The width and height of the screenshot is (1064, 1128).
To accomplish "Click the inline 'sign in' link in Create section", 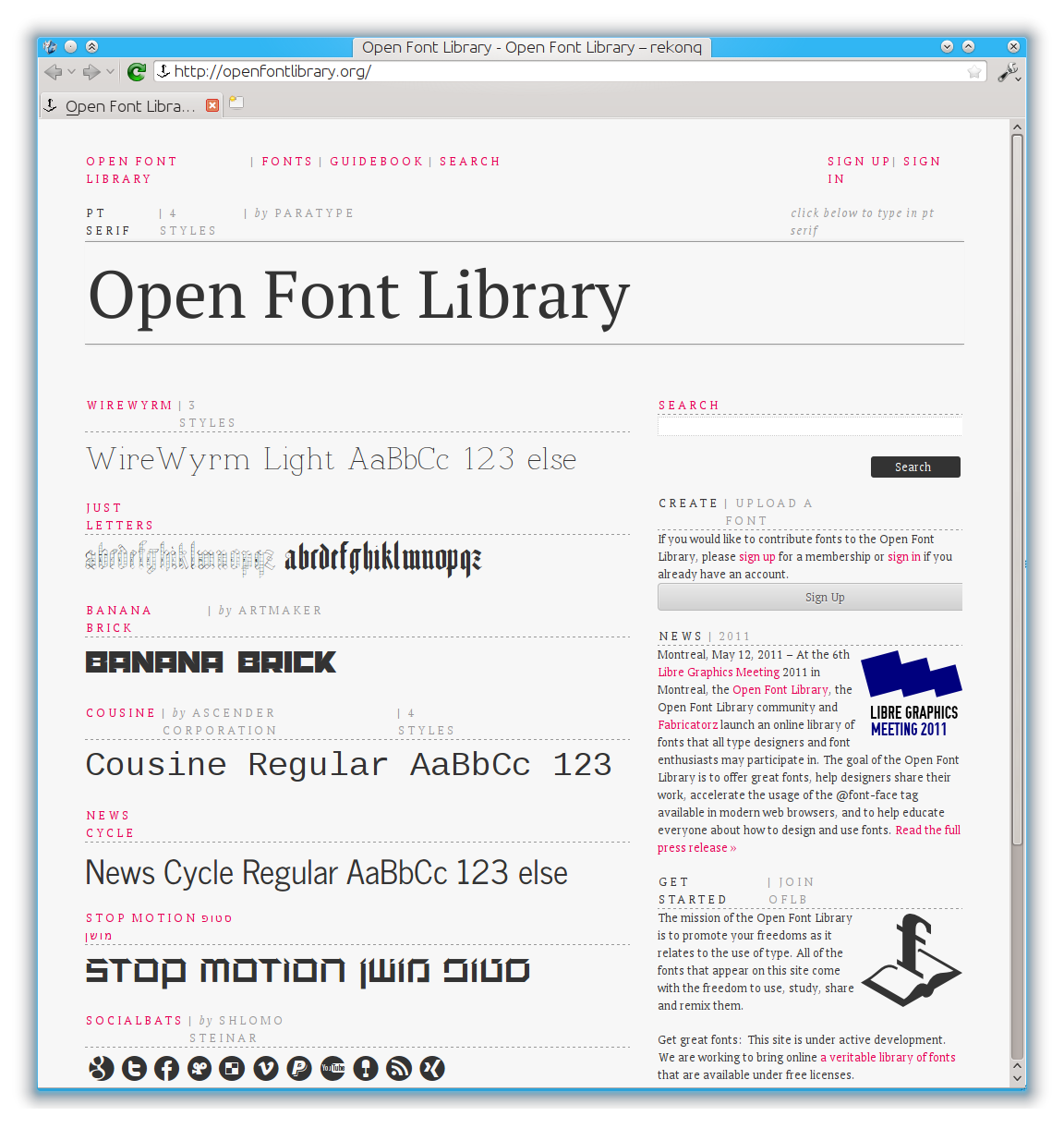I will (904, 557).
